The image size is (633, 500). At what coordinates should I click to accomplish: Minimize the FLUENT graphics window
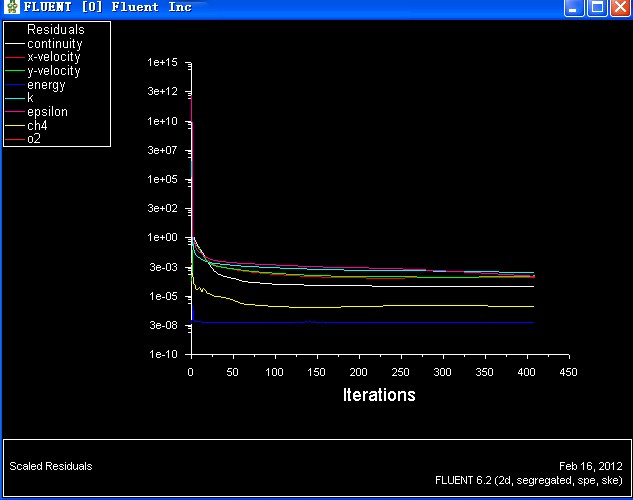(x=573, y=8)
